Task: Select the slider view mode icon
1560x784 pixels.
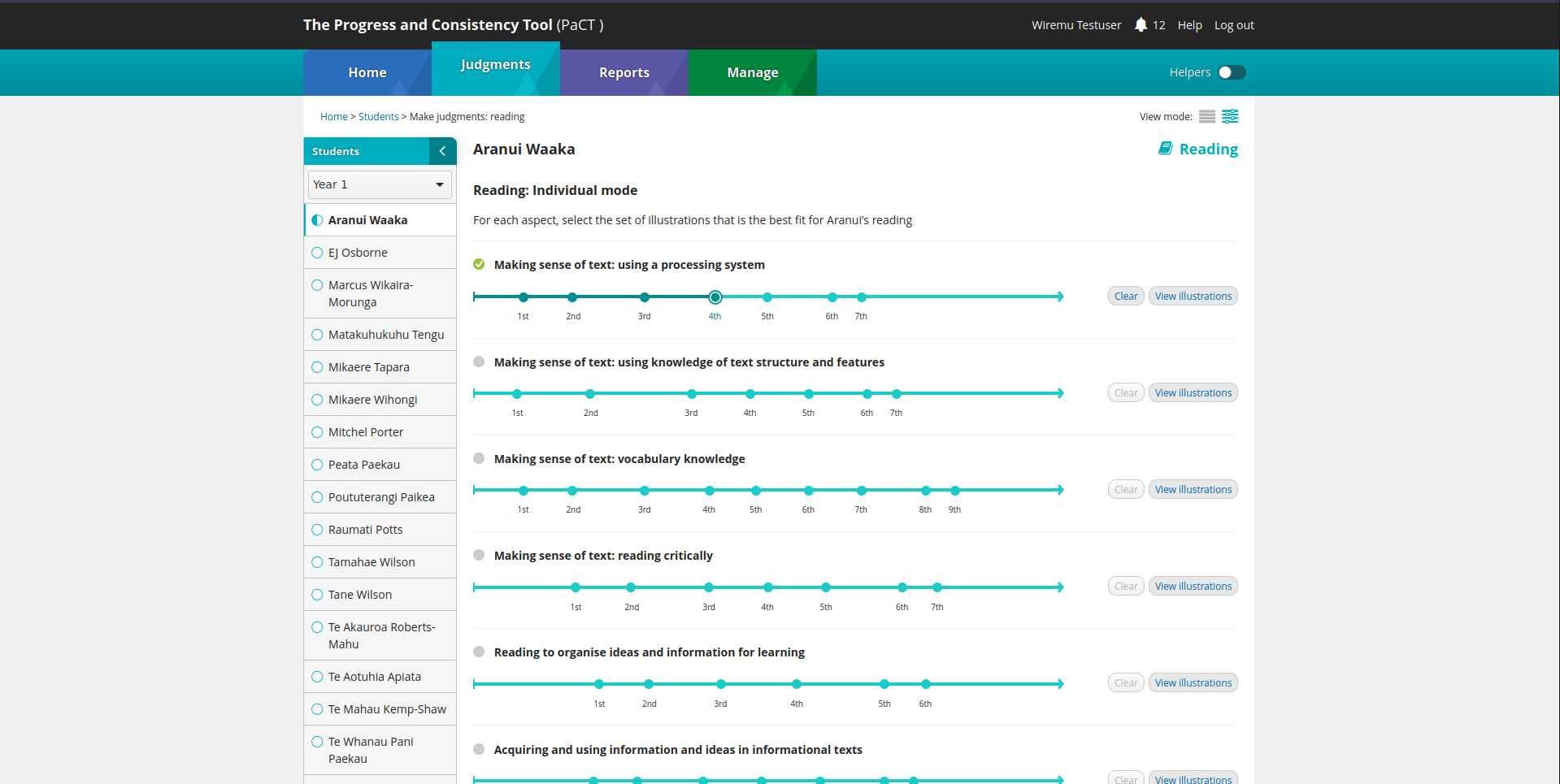Action: [x=1230, y=117]
